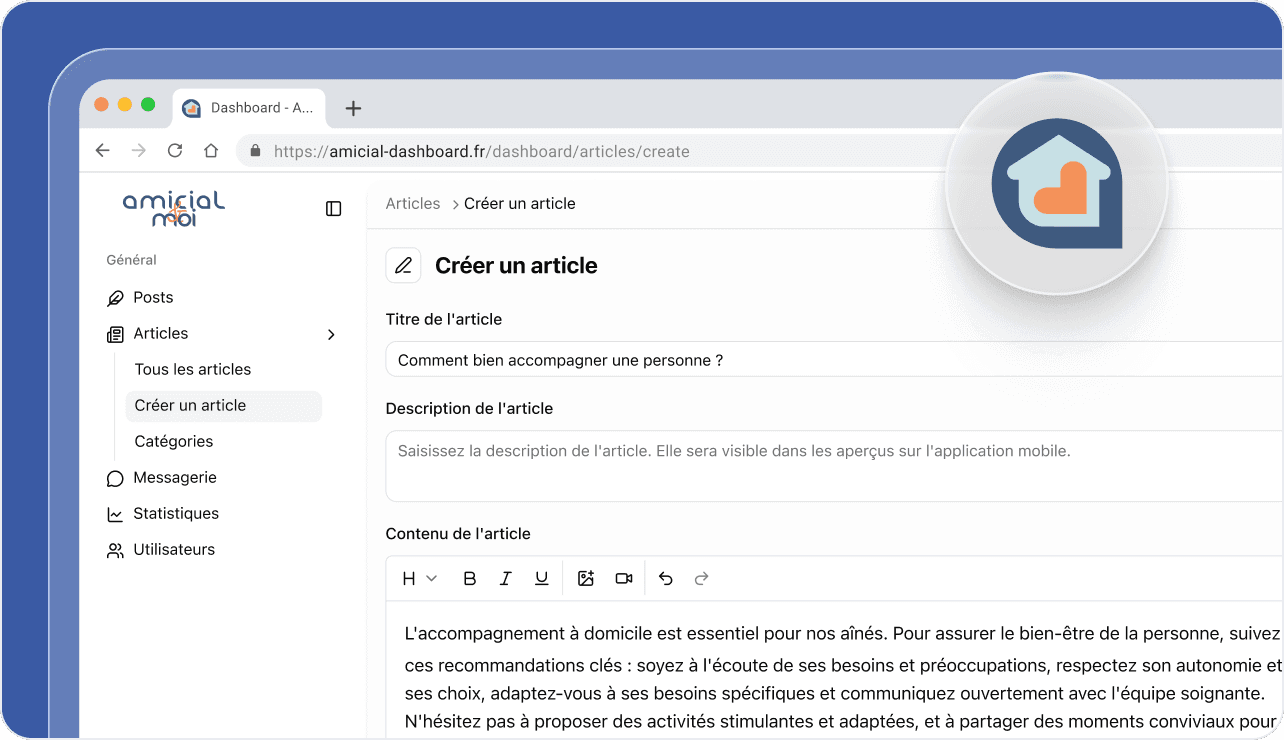Image resolution: width=1284 pixels, height=740 pixels.
Task: Click the yellow macOS minimize button
Action: point(125,104)
